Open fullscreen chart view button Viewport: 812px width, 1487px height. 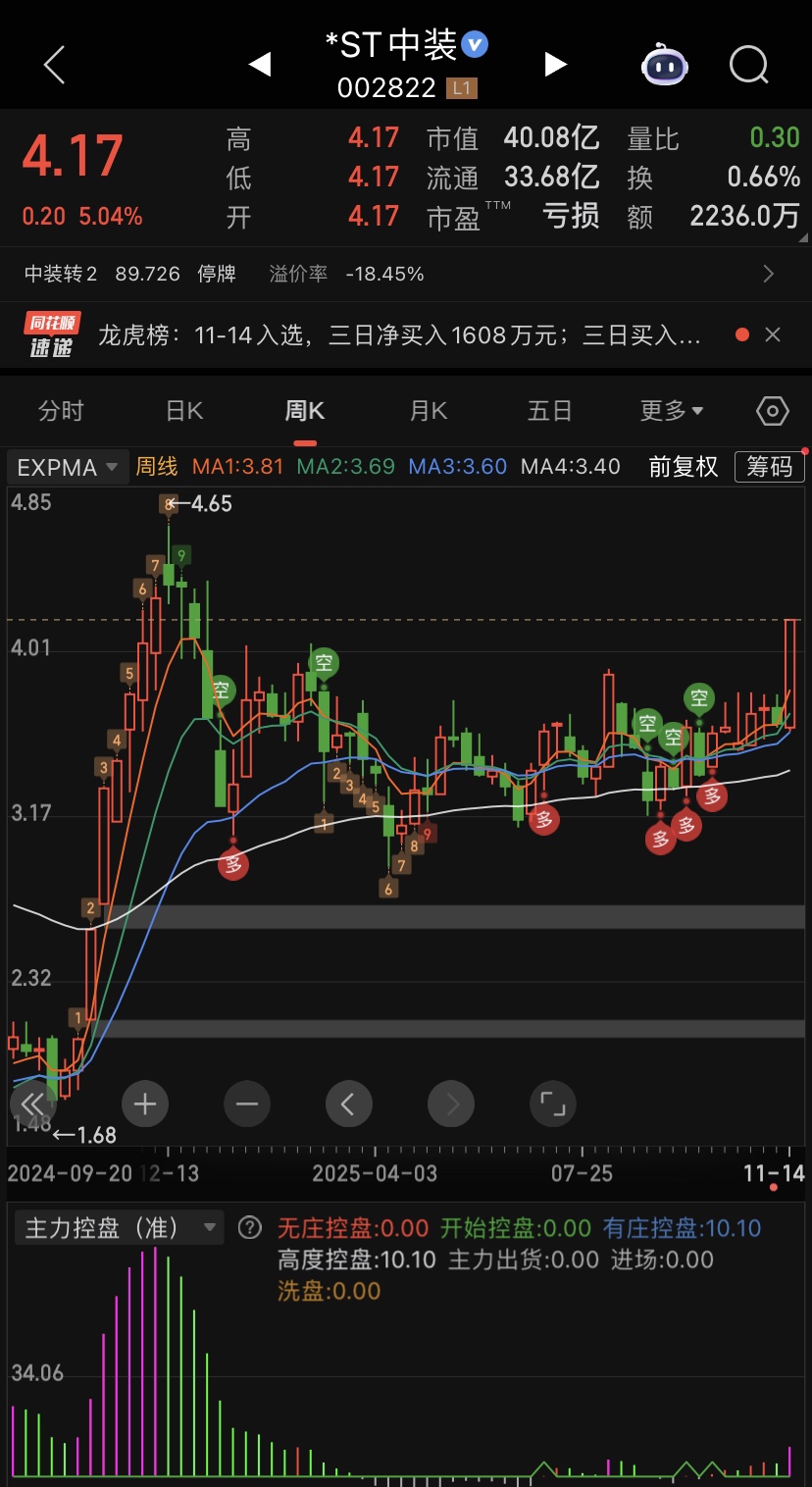[x=553, y=1104]
